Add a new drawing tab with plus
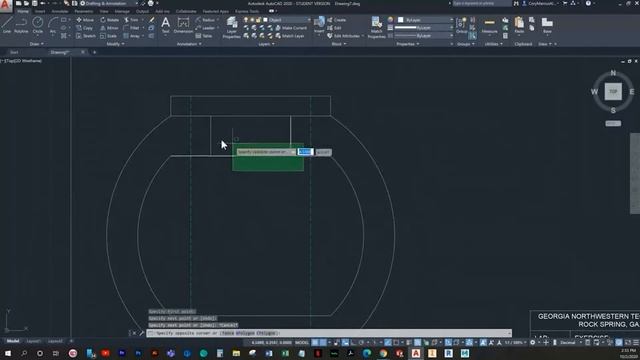 tap(95, 52)
